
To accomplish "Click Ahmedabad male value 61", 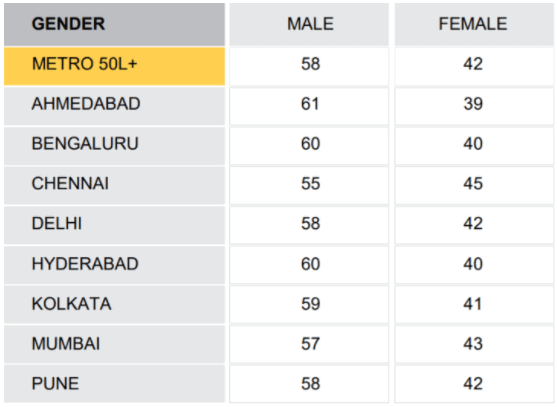I will tap(309, 106).
